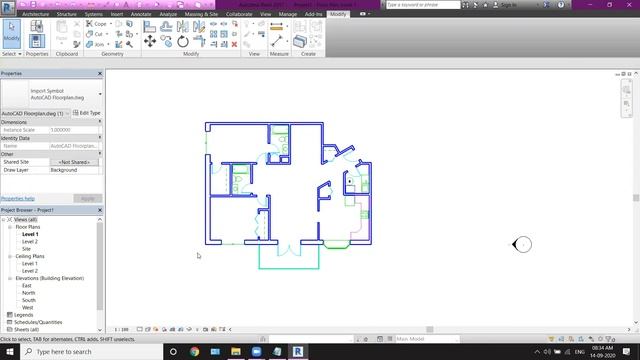Screen dimensions: 640x360
Task: Click the Match Type Properties icon in Clipboard
Action: [77, 44]
